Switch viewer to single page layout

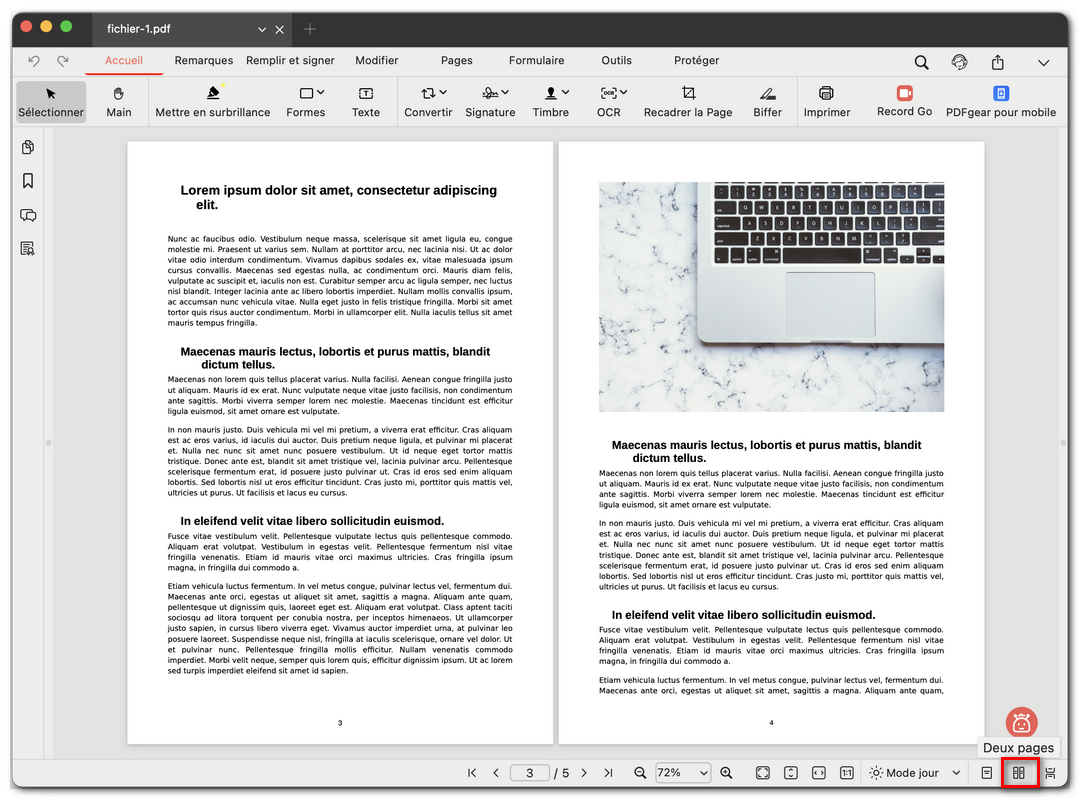(x=986, y=772)
